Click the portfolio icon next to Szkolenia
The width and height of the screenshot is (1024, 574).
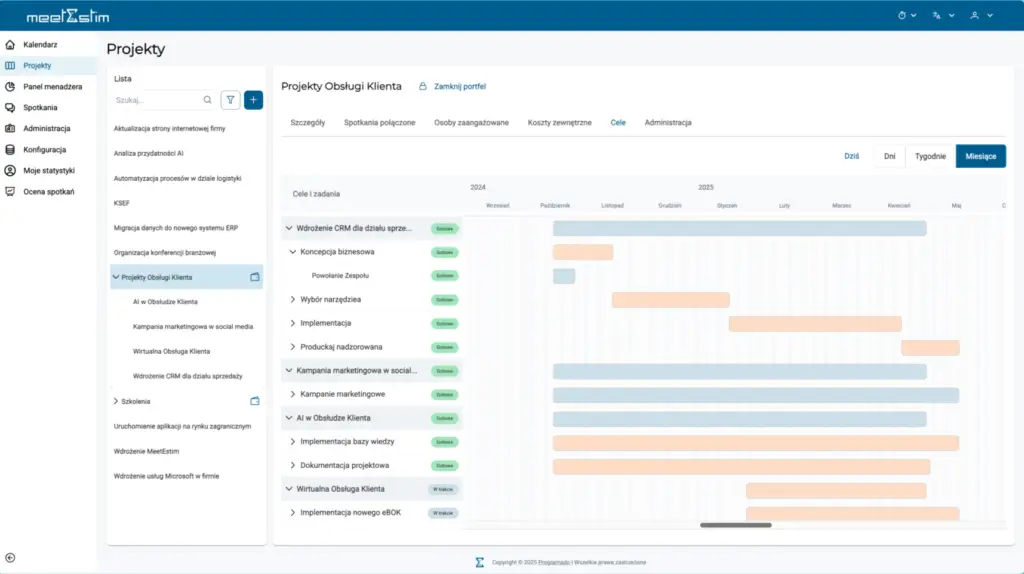pyautogui.click(x=254, y=401)
